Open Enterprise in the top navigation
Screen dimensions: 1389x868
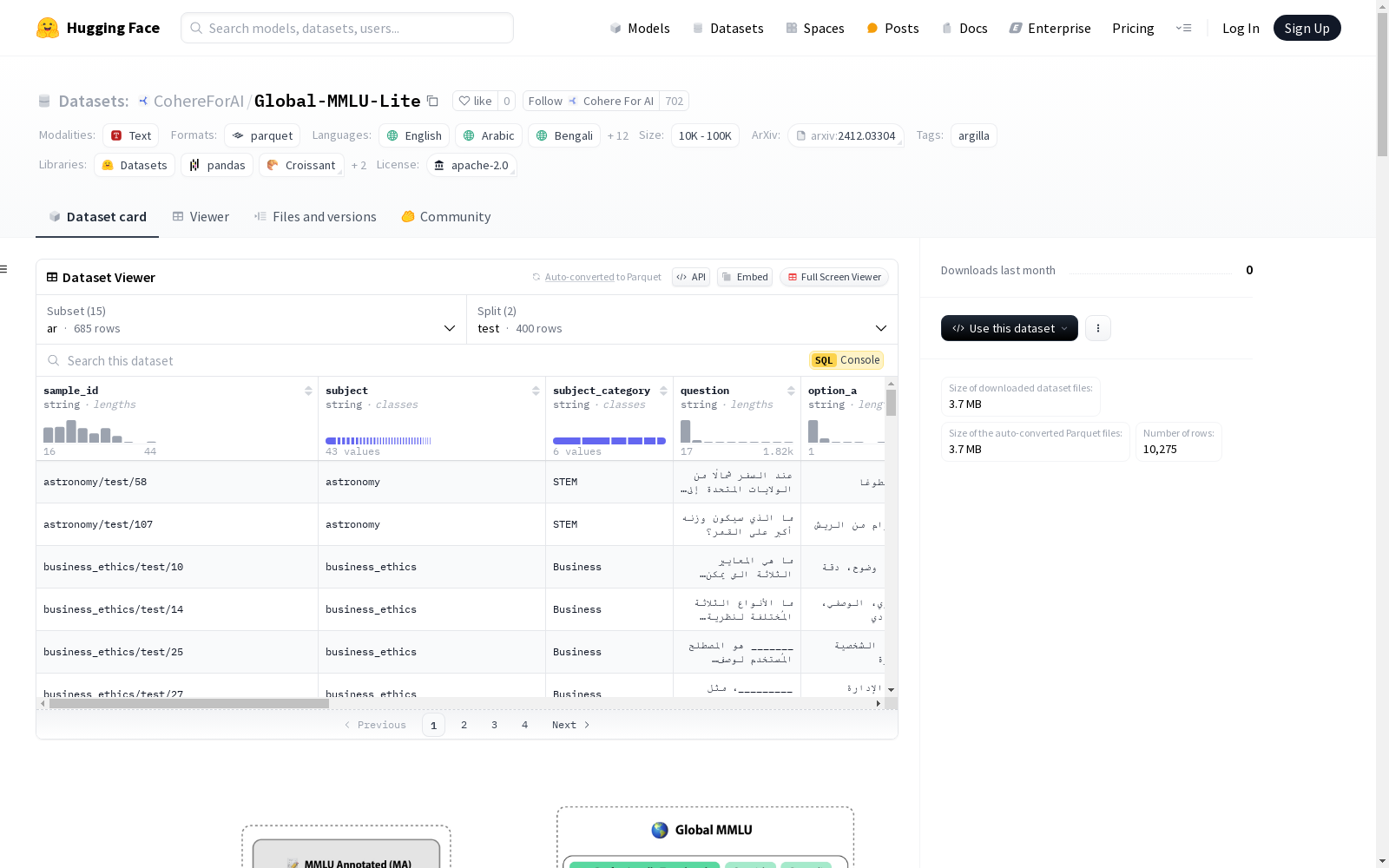1050,28
